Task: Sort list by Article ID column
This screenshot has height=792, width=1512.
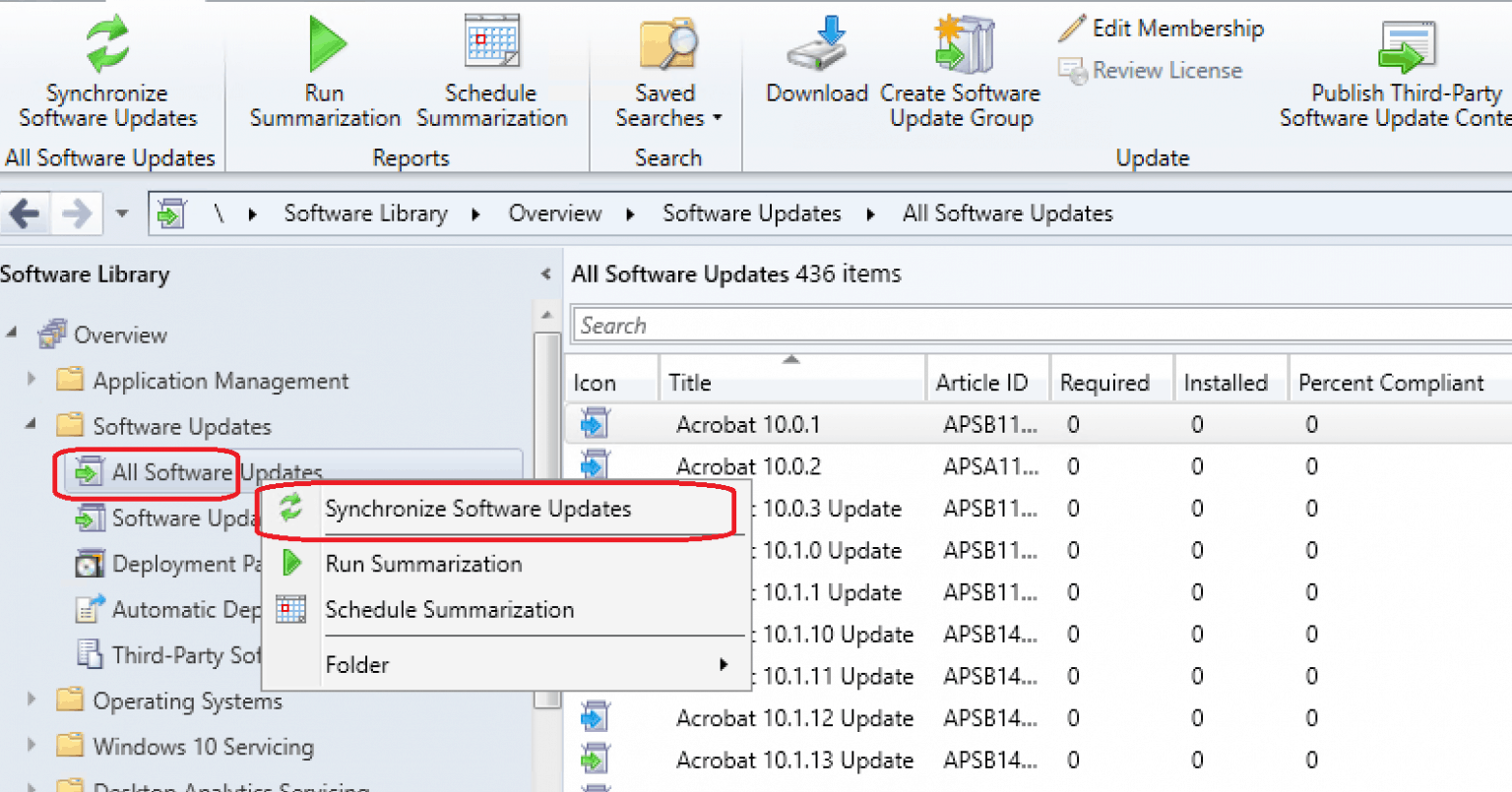Action: tap(988, 382)
